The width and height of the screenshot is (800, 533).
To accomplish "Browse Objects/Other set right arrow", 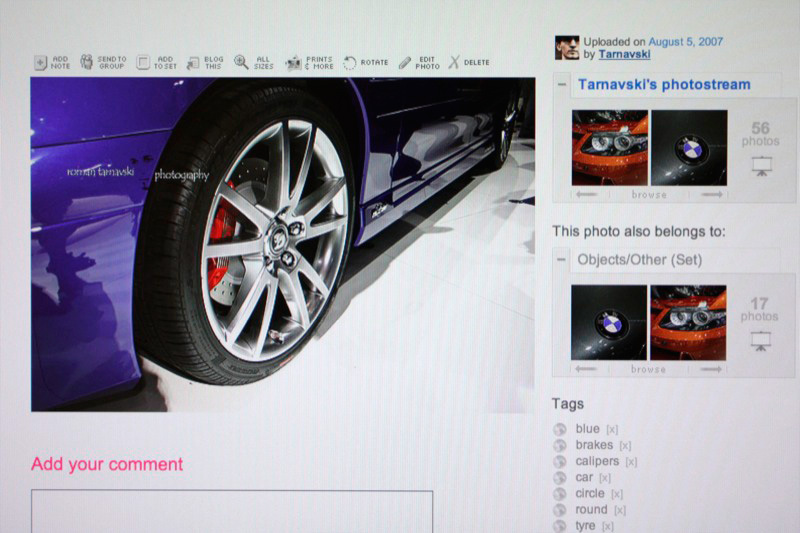I will (x=711, y=369).
